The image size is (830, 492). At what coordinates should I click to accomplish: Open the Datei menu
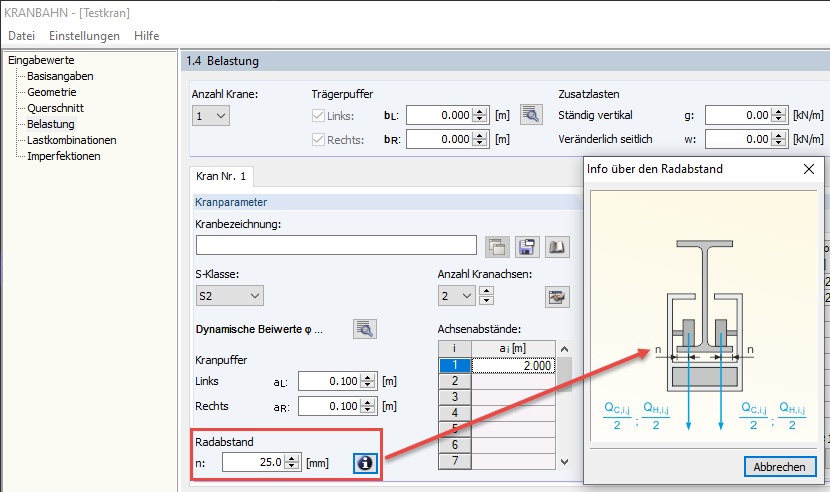point(22,35)
